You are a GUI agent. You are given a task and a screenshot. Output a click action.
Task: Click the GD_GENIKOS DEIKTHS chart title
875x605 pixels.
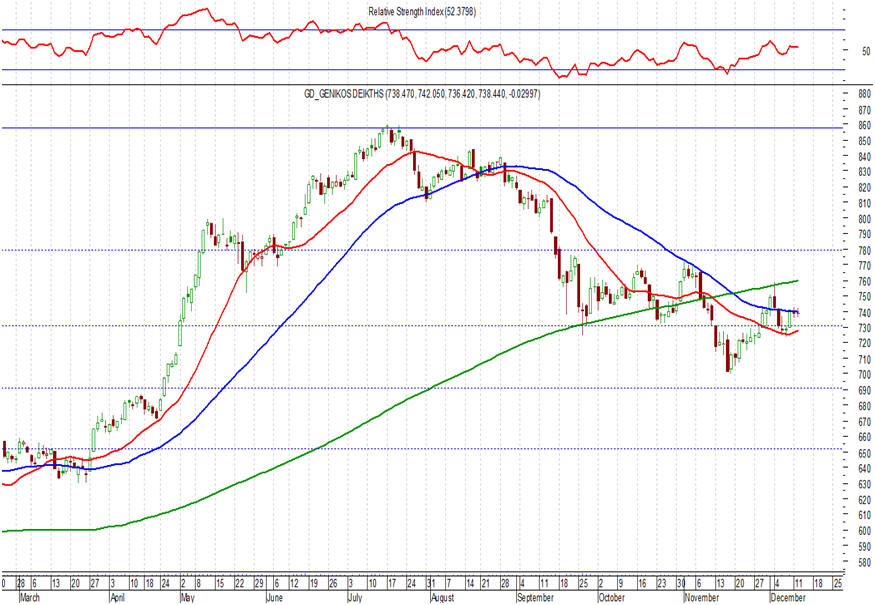pyautogui.click(x=422, y=94)
